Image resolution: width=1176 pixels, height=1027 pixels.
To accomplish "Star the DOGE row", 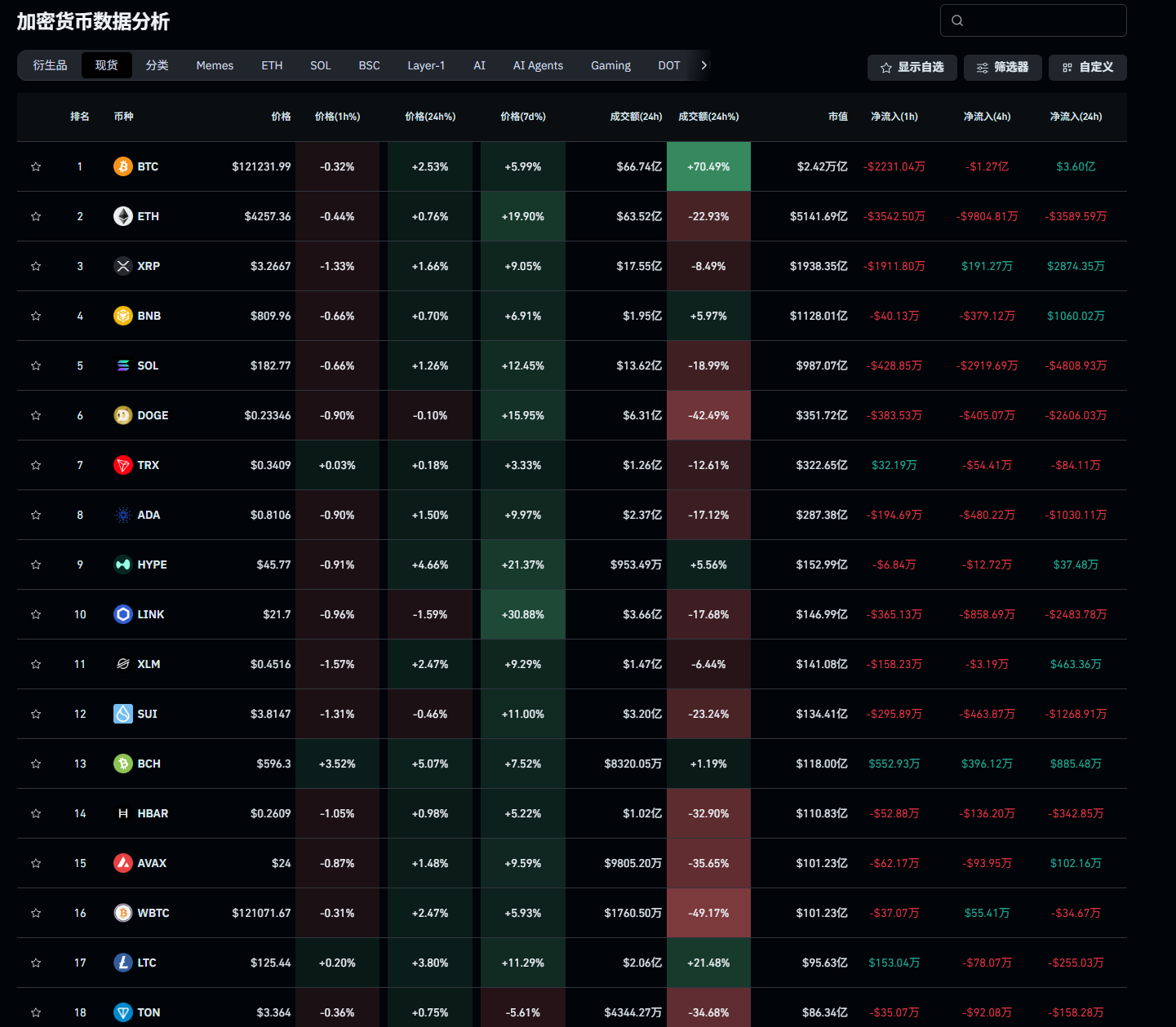I will click(x=36, y=415).
